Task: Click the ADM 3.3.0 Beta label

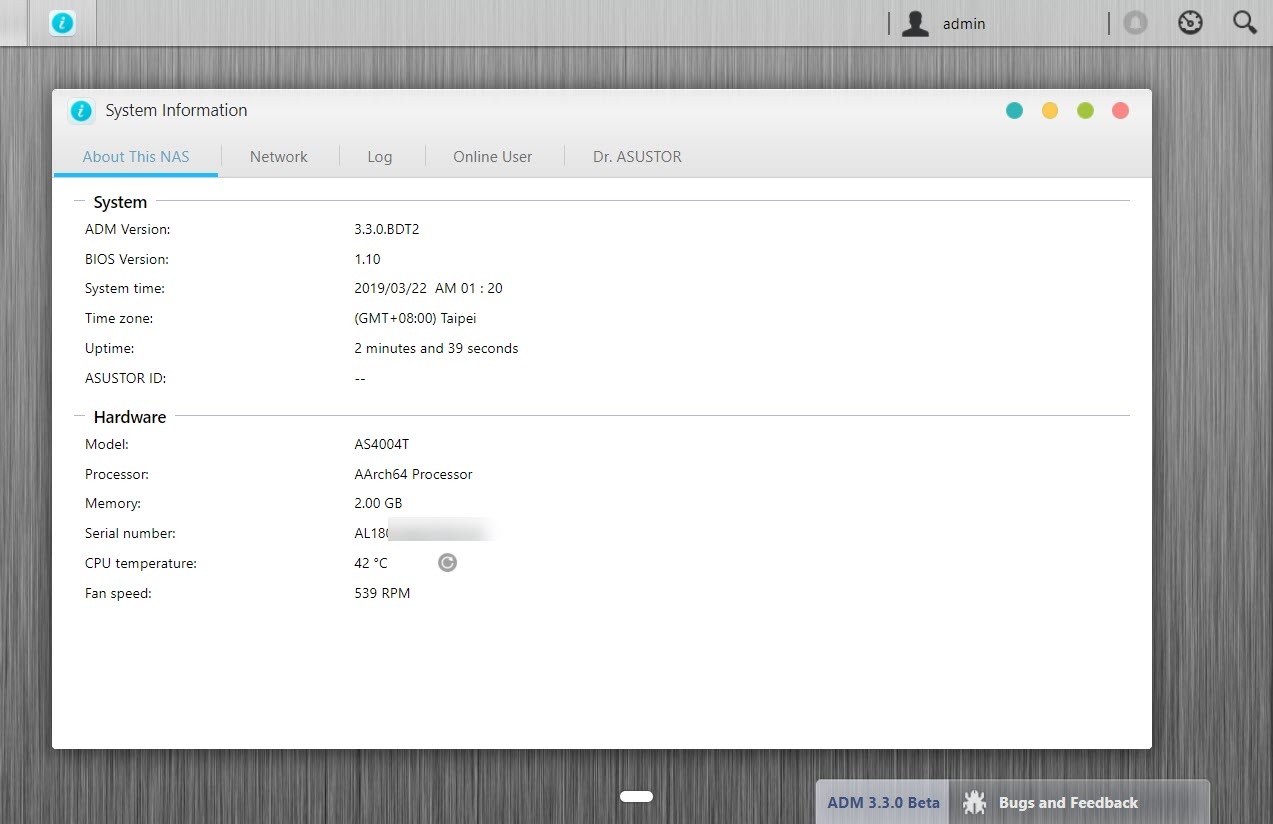Action: [x=884, y=803]
